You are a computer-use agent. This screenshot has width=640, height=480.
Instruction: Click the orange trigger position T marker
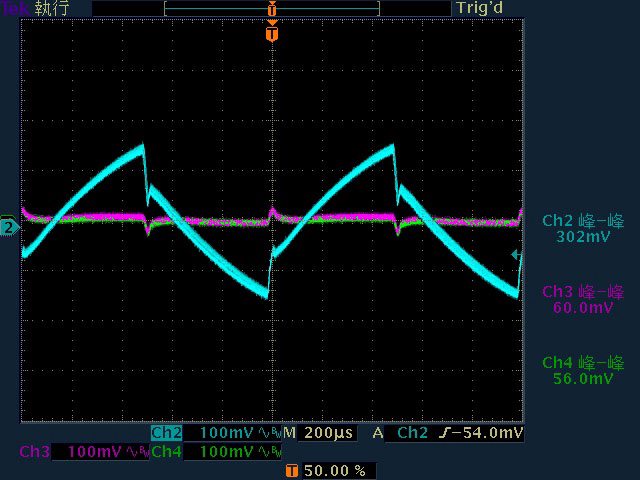[272, 34]
